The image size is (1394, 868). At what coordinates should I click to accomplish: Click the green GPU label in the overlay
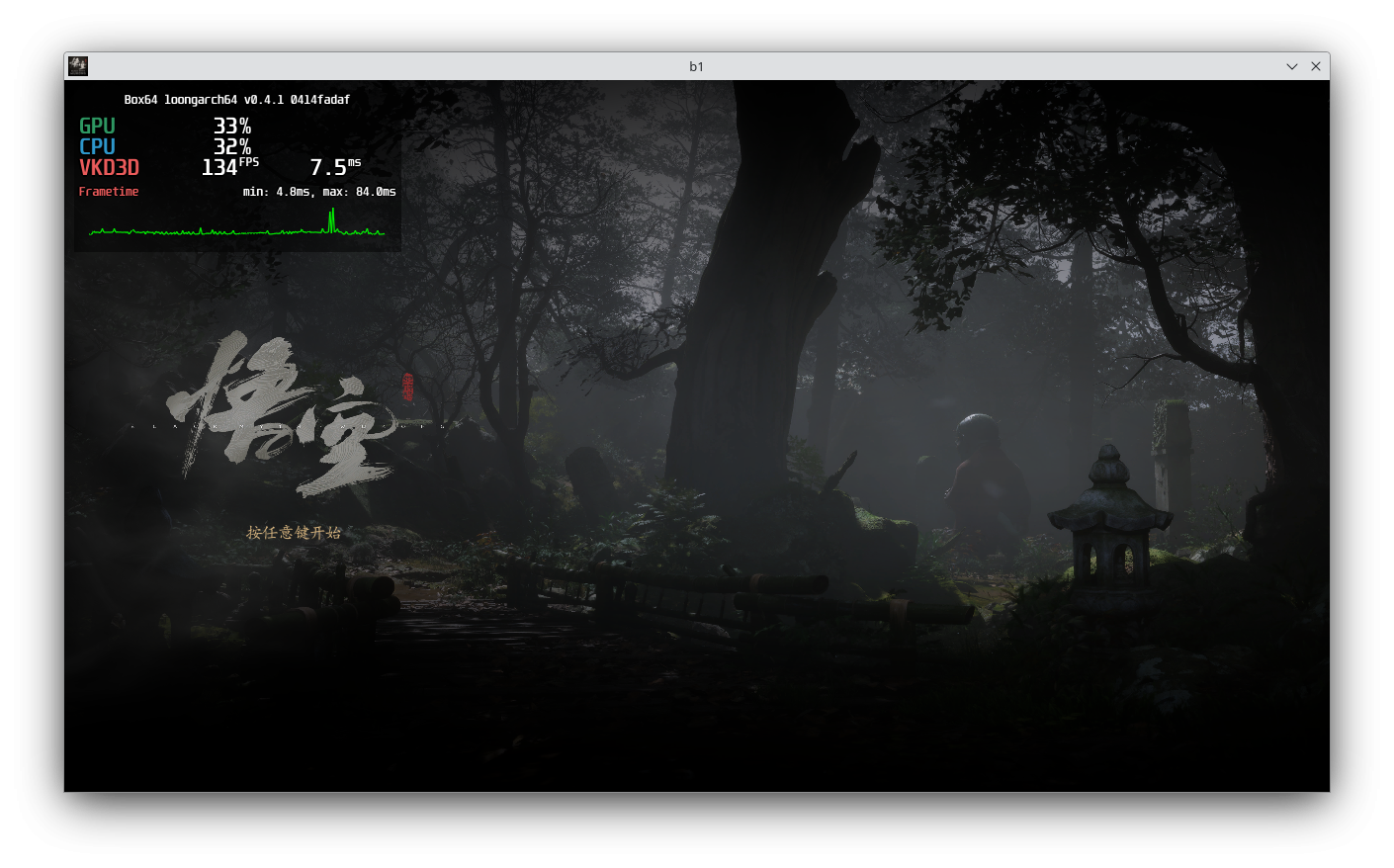(97, 127)
